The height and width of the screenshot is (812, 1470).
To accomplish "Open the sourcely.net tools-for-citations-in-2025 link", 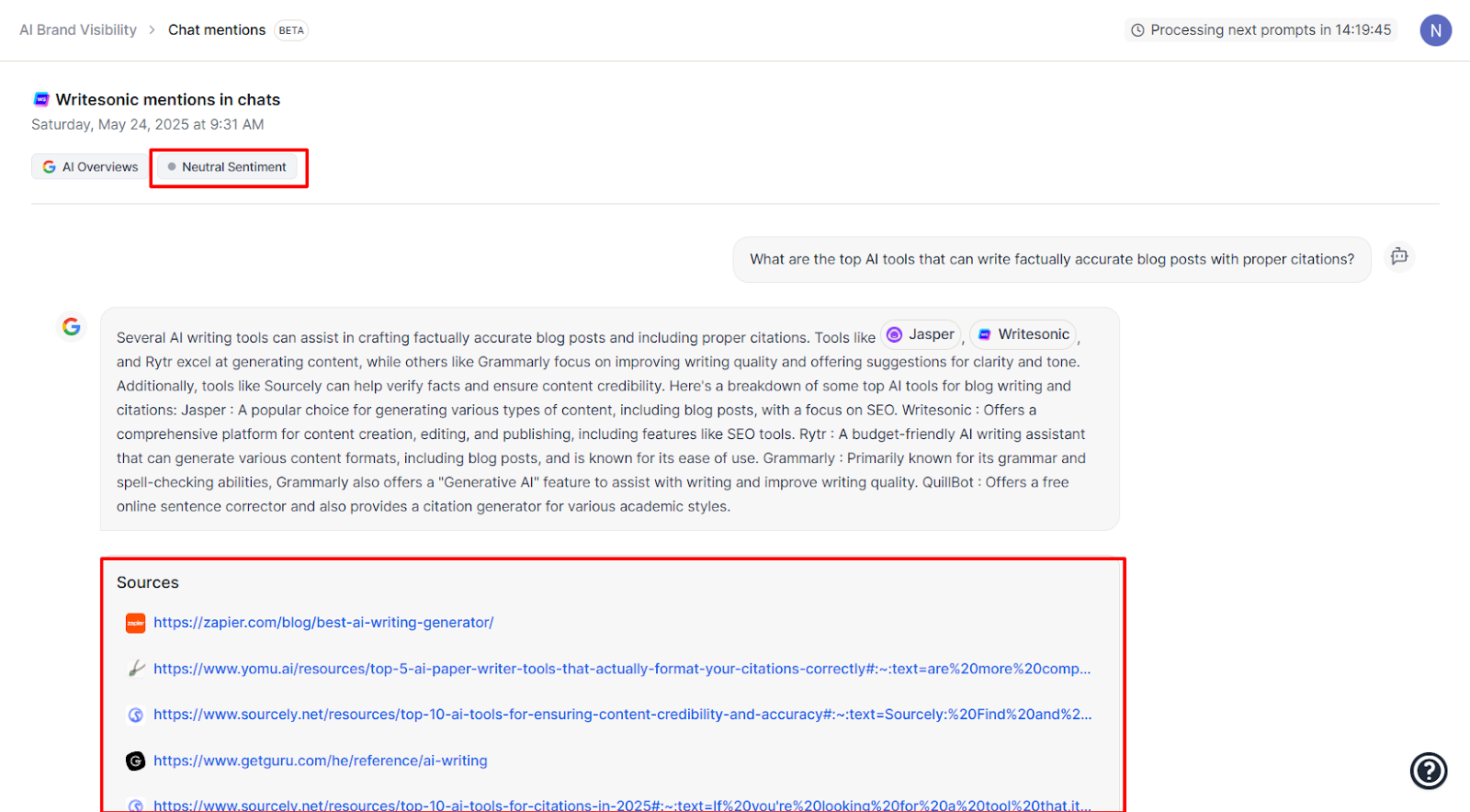I will pyautogui.click(x=623, y=805).
